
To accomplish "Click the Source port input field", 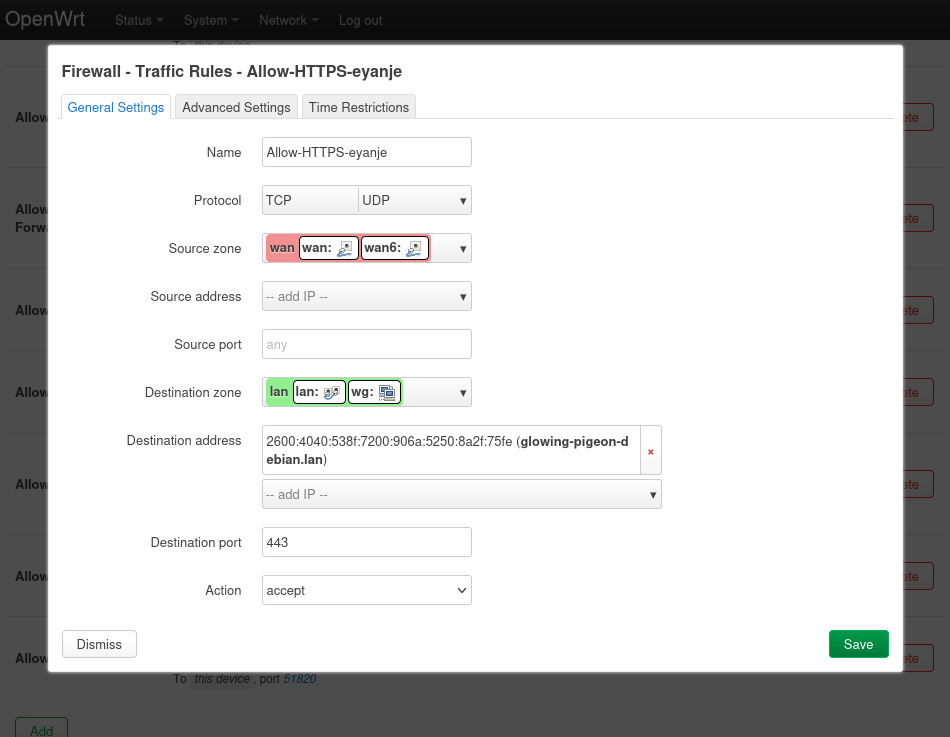I will click(x=367, y=344).
